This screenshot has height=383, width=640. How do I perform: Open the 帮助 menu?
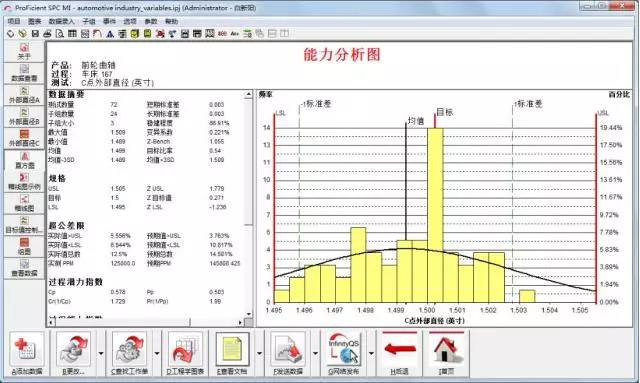(171, 21)
